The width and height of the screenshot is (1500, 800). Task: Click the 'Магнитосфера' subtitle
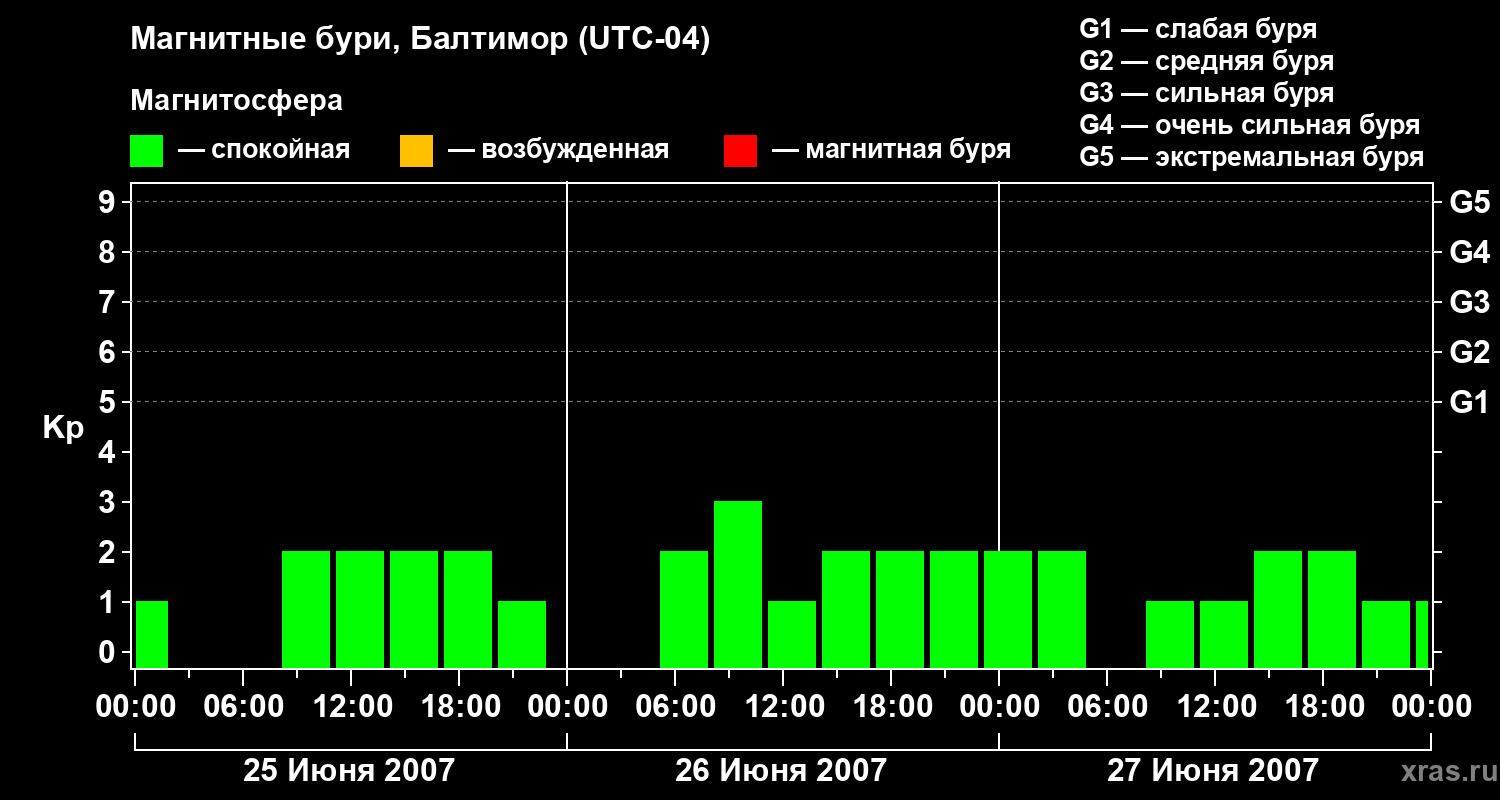point(236,101)
